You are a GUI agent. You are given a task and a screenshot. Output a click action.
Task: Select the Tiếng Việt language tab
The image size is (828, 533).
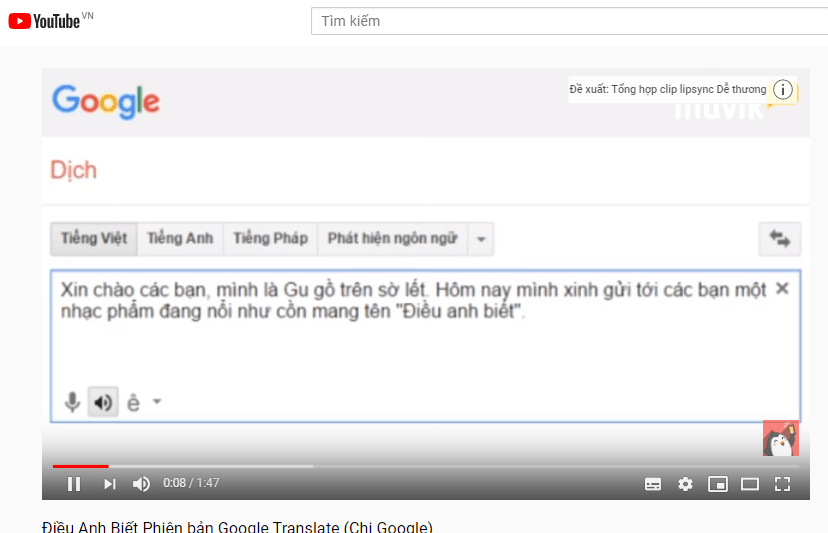tap(94, 239)
